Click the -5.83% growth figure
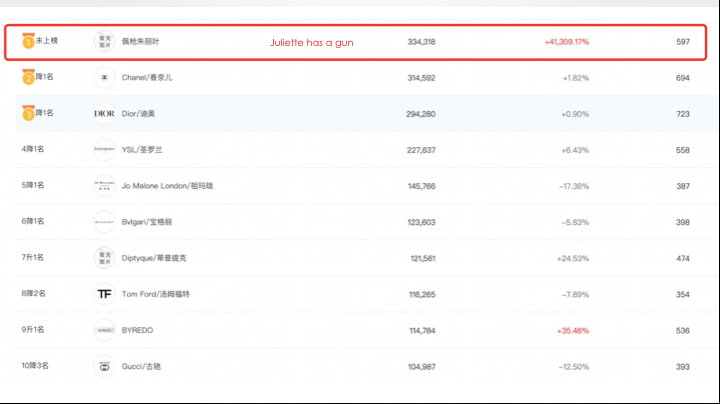This screenshot has width=720, height=404. pyautogui.click(x=575, y=222)
